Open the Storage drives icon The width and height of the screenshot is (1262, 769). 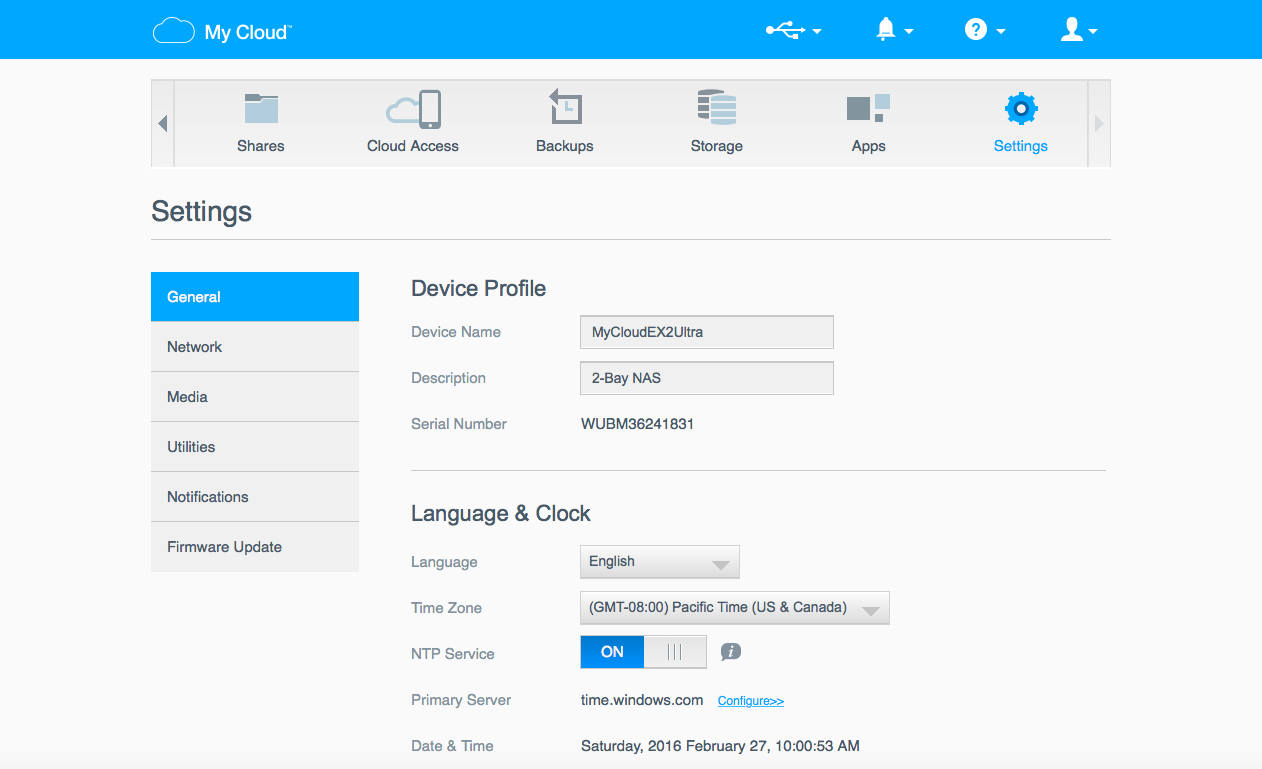pyautogui.click(x=717, y=108)
